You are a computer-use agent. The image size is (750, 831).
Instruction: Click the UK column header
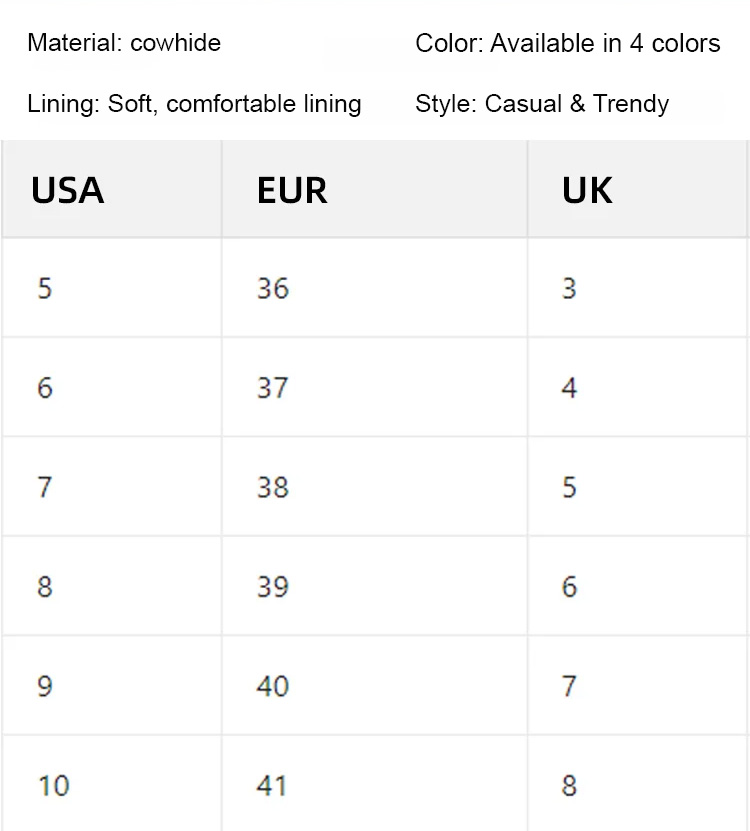coord(587,190)
